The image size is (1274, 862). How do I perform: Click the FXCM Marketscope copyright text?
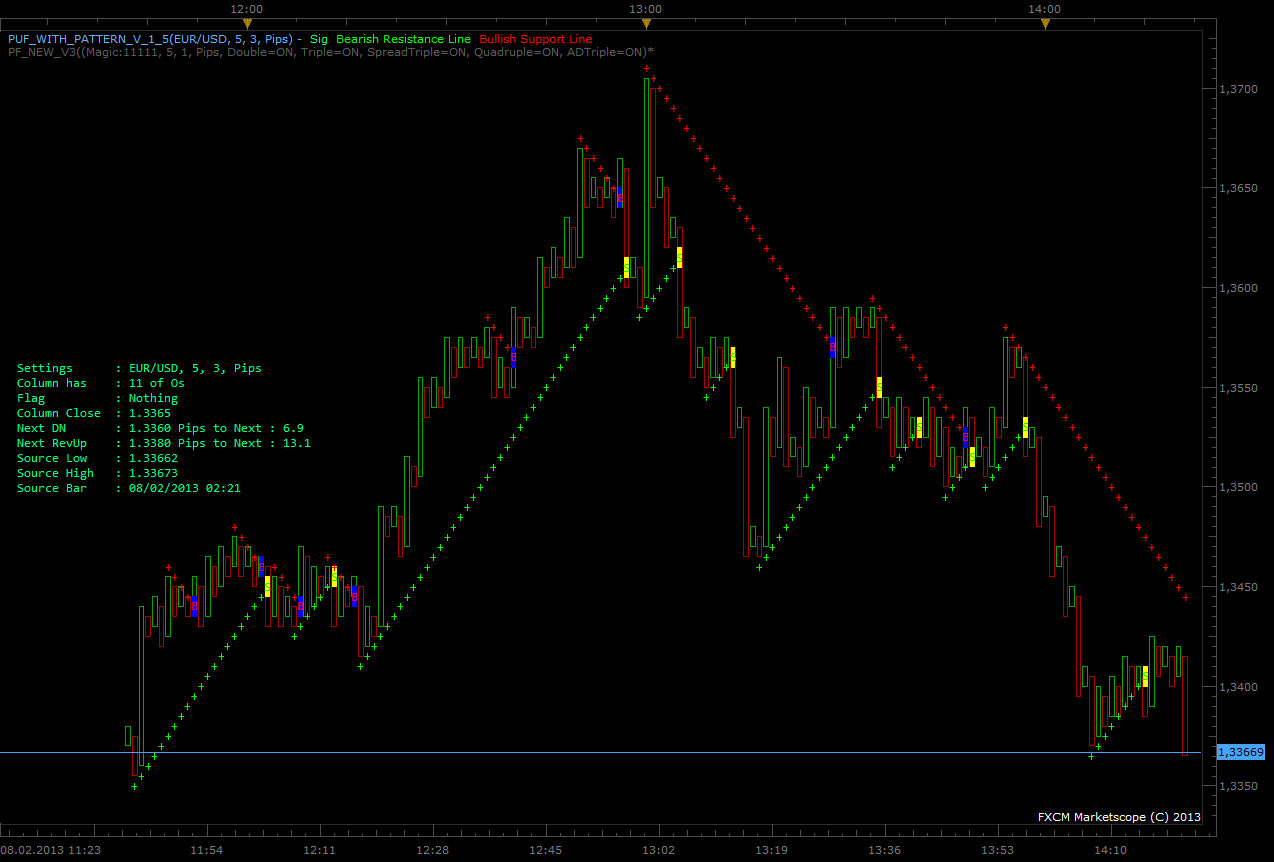(x=1119, y=817)
